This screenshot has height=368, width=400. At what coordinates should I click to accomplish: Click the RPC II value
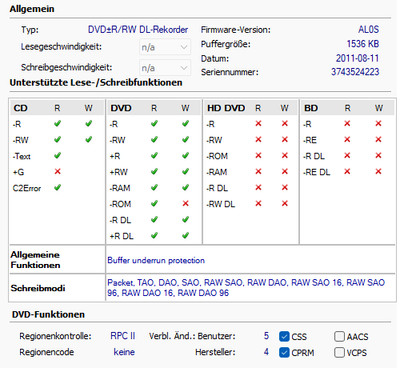tap(123, 336)
